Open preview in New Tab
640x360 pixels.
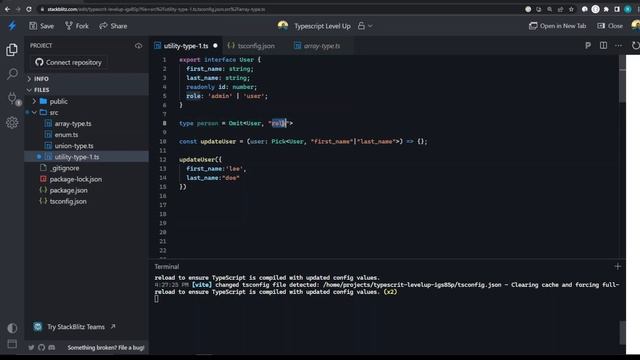coord(557,26)
